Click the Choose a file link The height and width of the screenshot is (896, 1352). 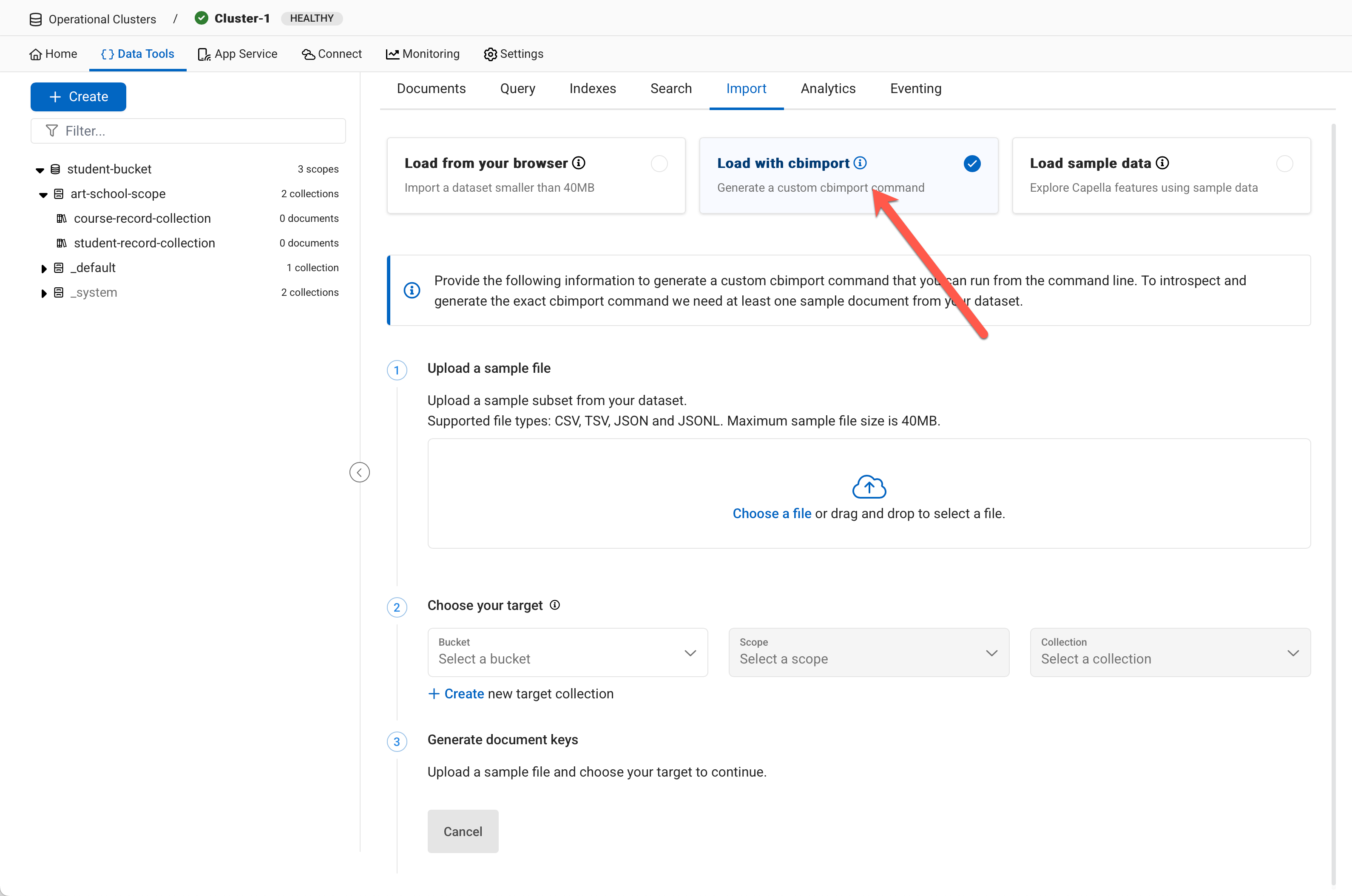tap(771, 513)
